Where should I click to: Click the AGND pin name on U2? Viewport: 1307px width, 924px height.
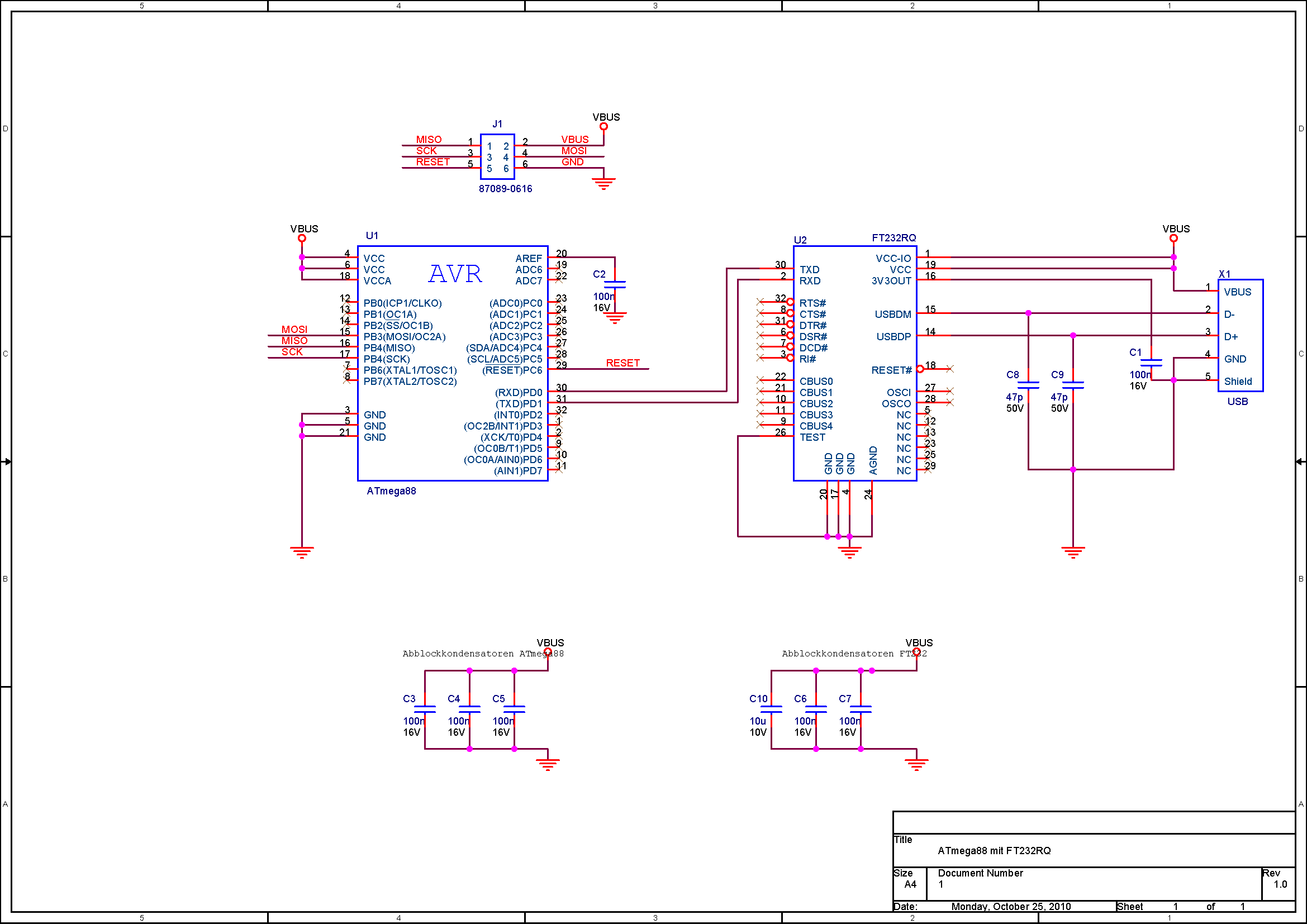tap(873, 460)
